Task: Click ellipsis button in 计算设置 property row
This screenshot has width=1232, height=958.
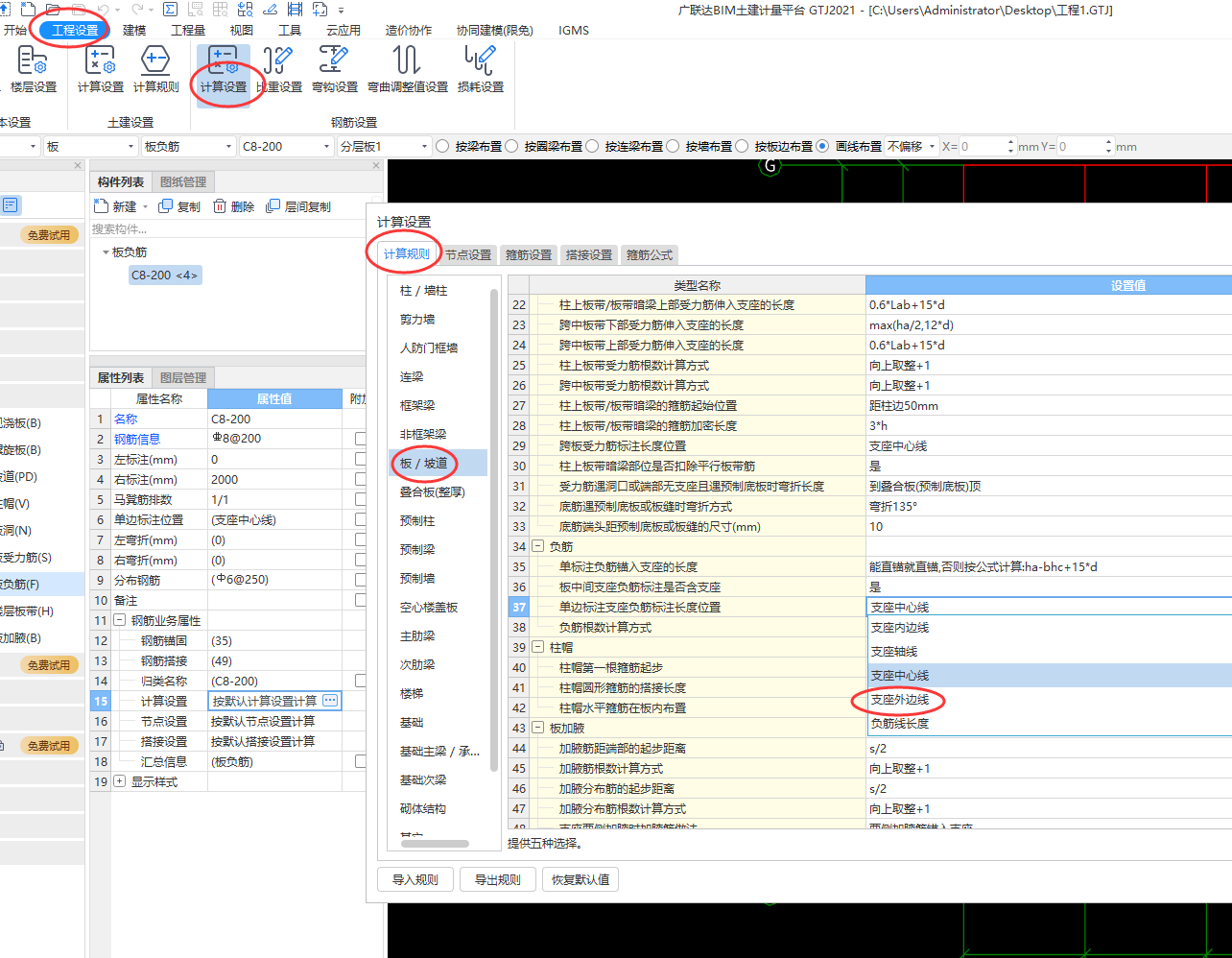Action: 330,701
